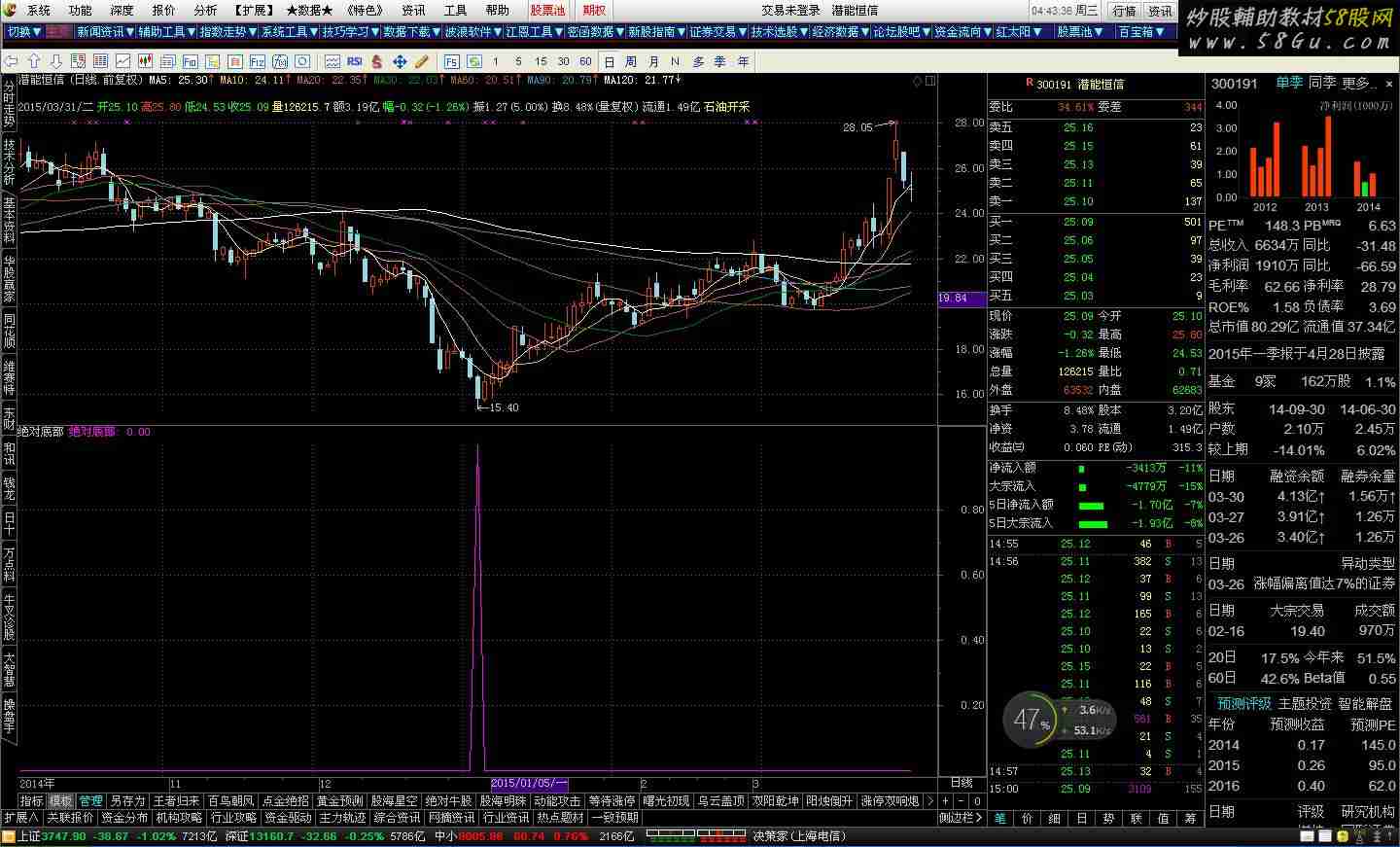Switch to daily 日 period
The image size is (1400, 847).
pyautogui.click(x=610, y=61)
